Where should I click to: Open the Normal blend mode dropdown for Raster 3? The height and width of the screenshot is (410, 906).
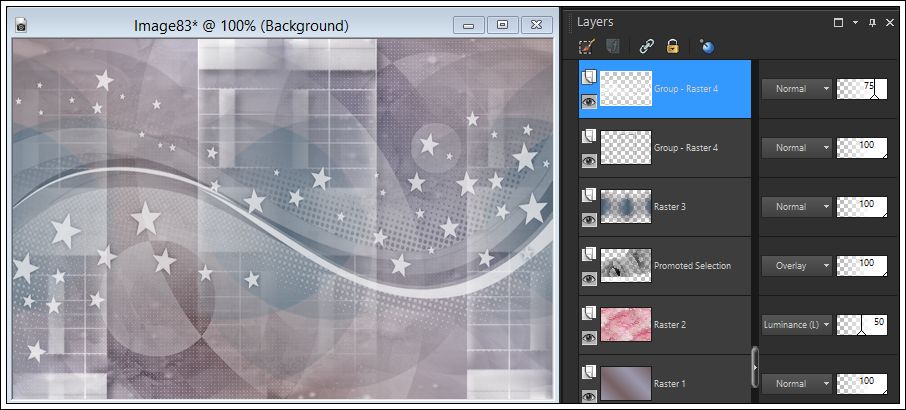pyautogui.click(x=797, y=207)
